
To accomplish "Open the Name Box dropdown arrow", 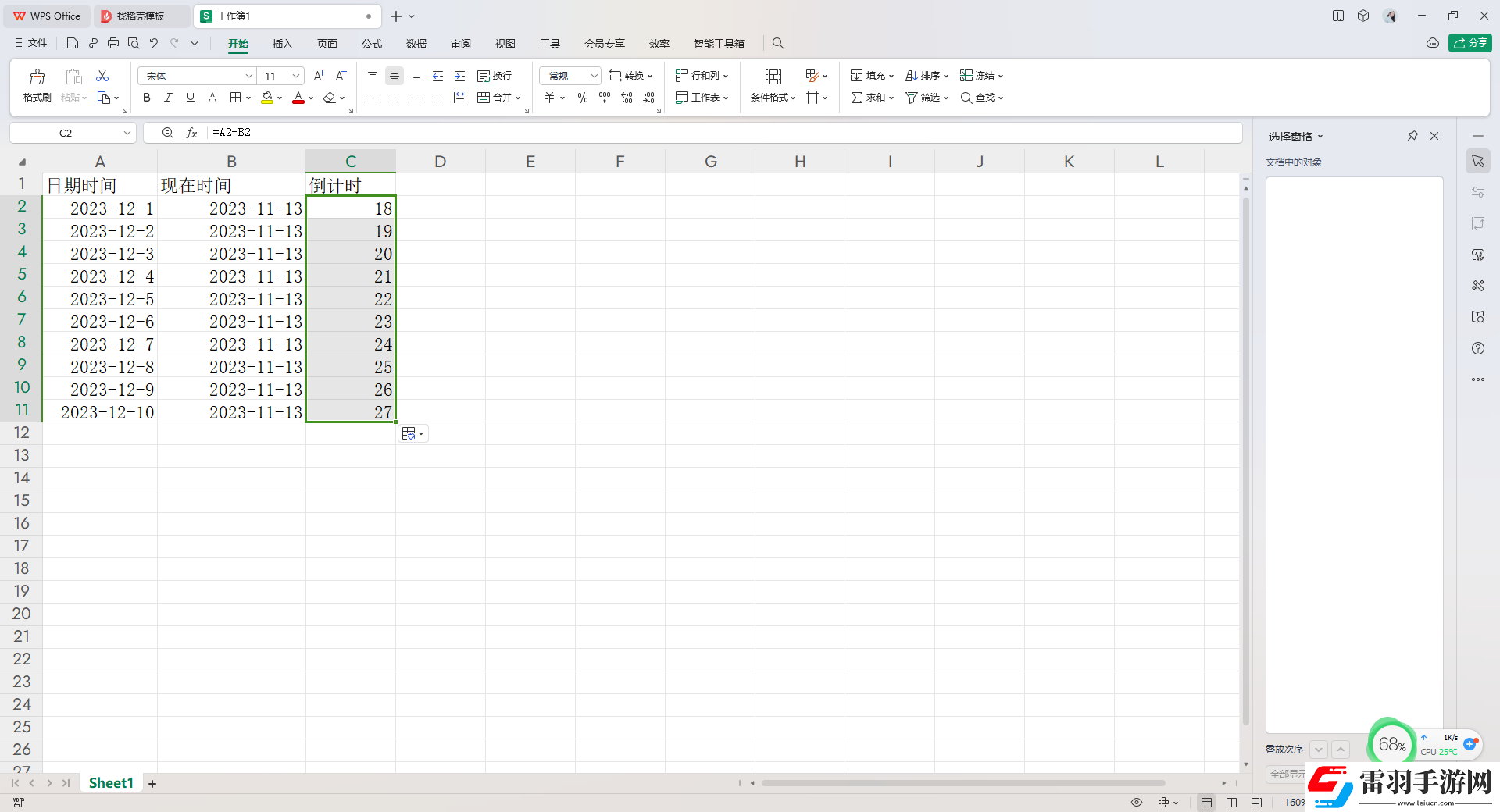I will (x=127, y=133).
